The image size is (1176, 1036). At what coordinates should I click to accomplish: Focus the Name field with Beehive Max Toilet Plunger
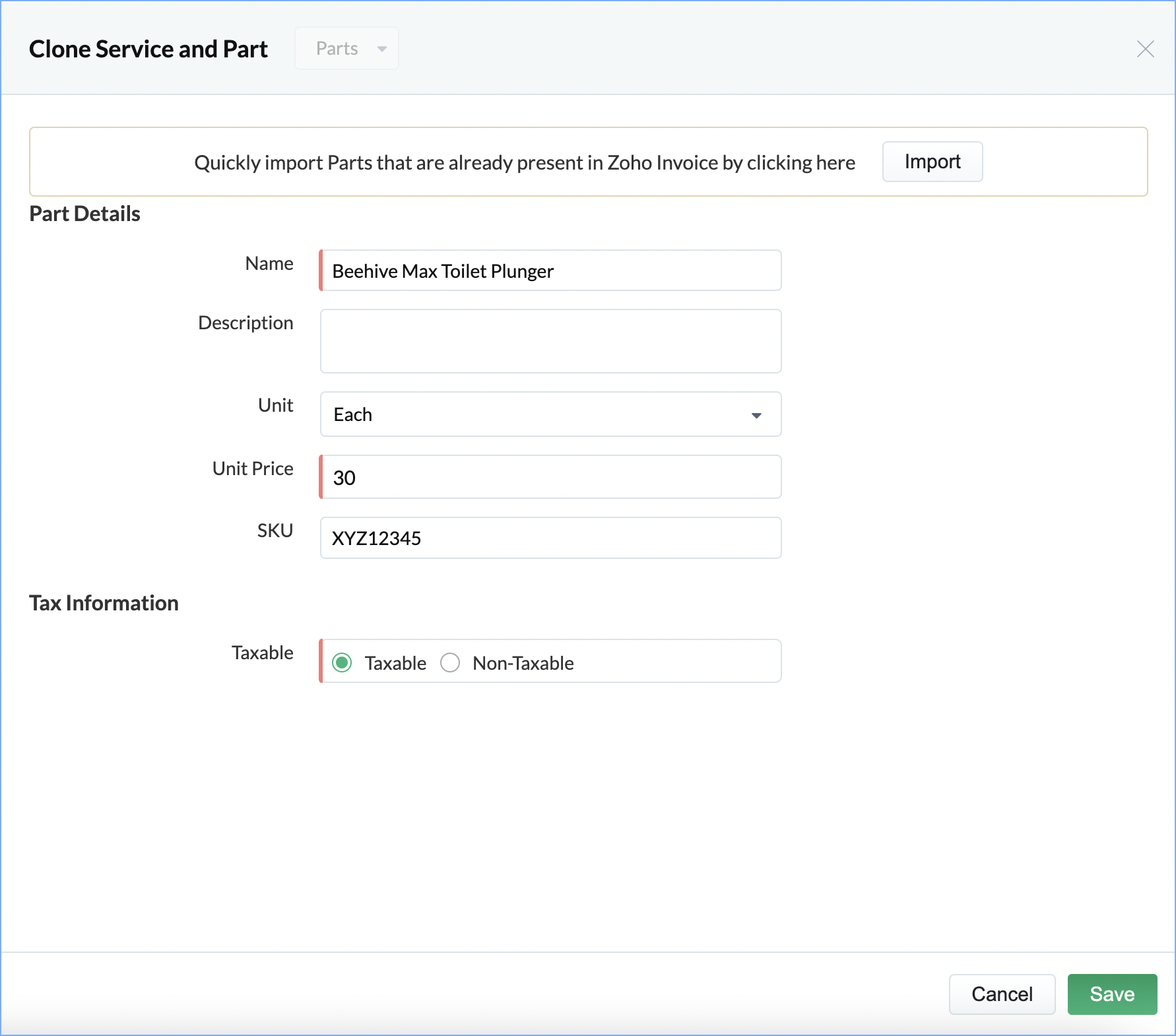[x=551, y=271]
